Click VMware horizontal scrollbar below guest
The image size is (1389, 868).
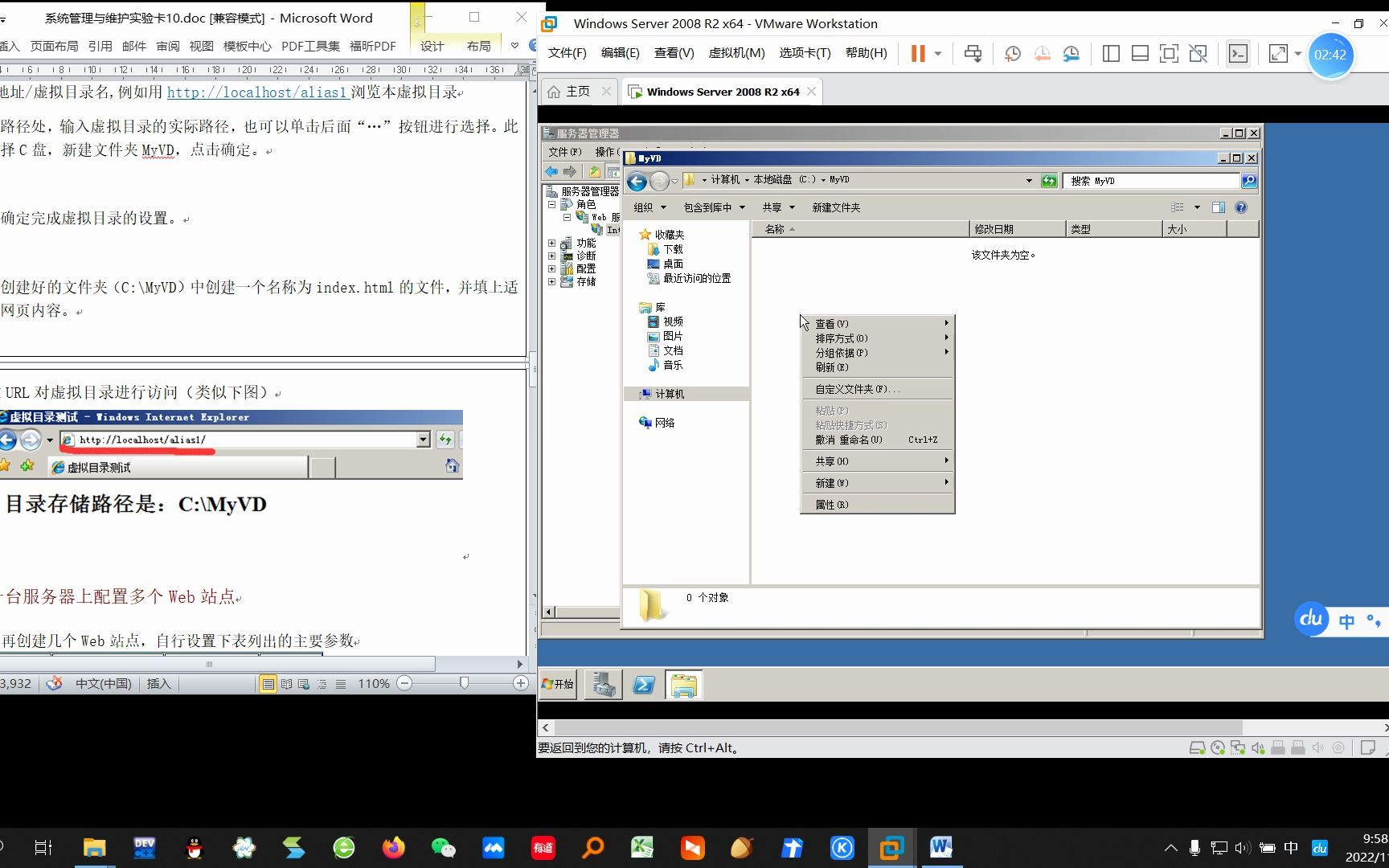point(897,727)
